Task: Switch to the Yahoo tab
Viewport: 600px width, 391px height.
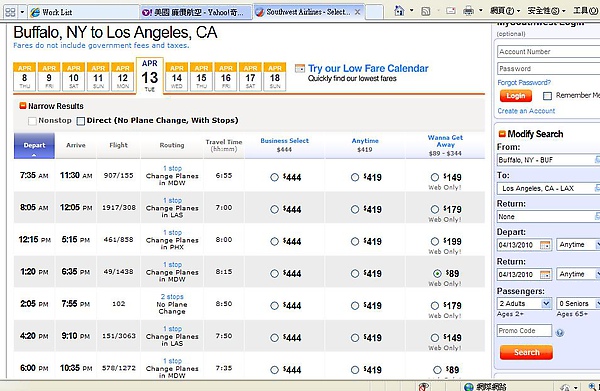Action: tap(195, 12)
